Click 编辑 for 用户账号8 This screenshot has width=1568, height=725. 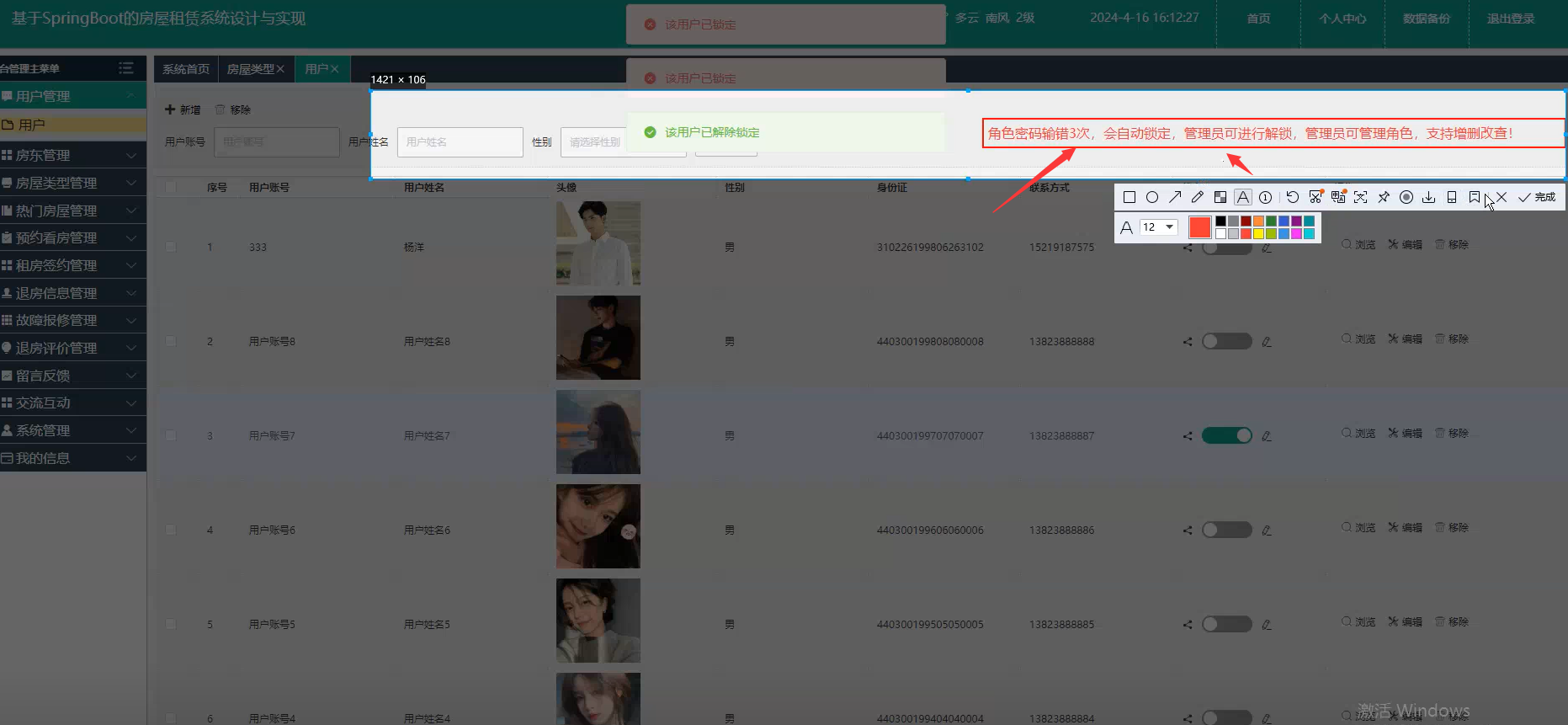[1405, 339]
